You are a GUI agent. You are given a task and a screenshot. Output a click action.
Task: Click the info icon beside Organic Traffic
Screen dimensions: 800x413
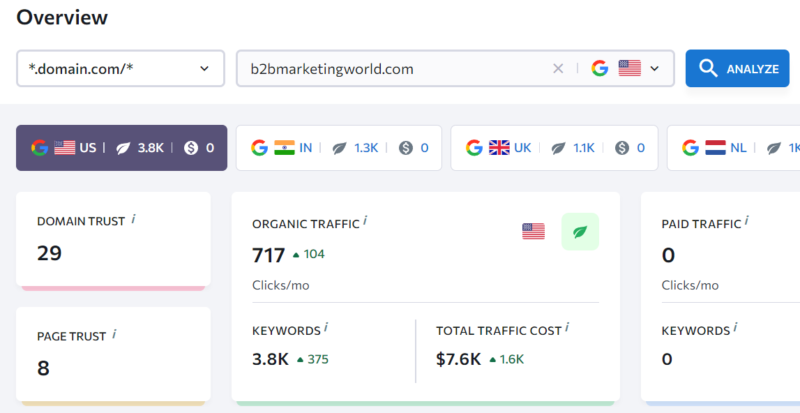point(365,222)
